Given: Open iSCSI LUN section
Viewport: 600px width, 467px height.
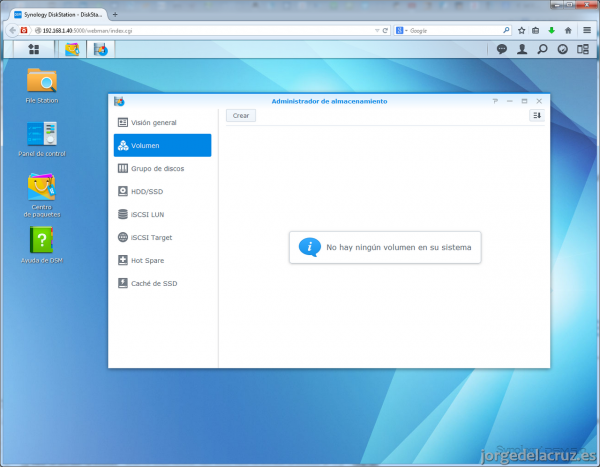Looking at the screenshot, I should point(162,214).
